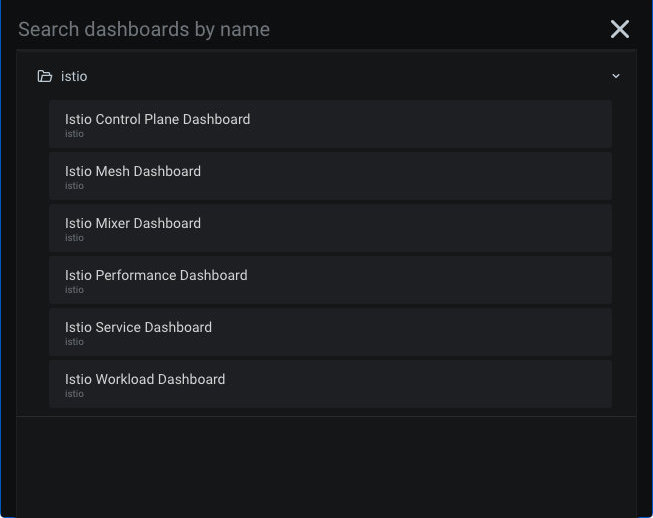Image resolution: width=653 pixels, height=518 pixels.
Task: Click the blank middle of the istio header row
Action: tap(330, 76)
